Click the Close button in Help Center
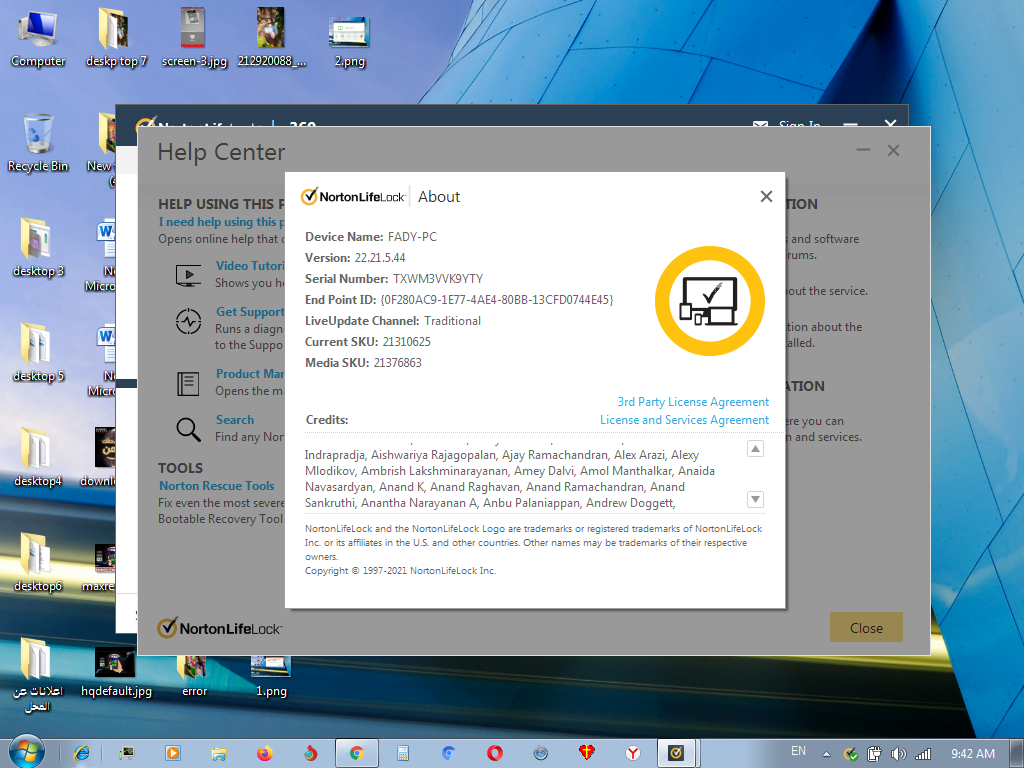This screenshot has width=1024, height=768. pos(866,628)
